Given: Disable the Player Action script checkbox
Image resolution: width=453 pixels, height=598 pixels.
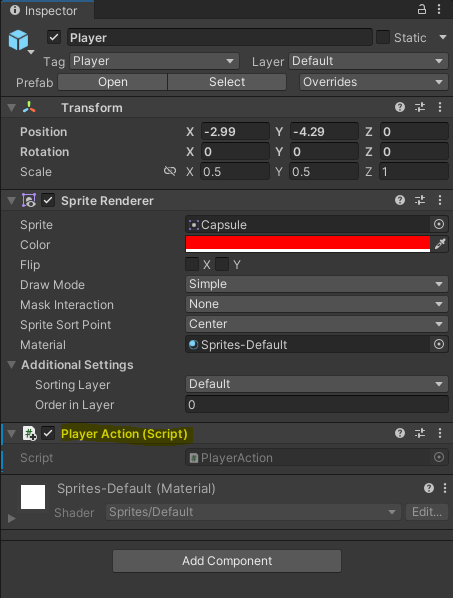Looking at the screenshot, I should (48, 433).
